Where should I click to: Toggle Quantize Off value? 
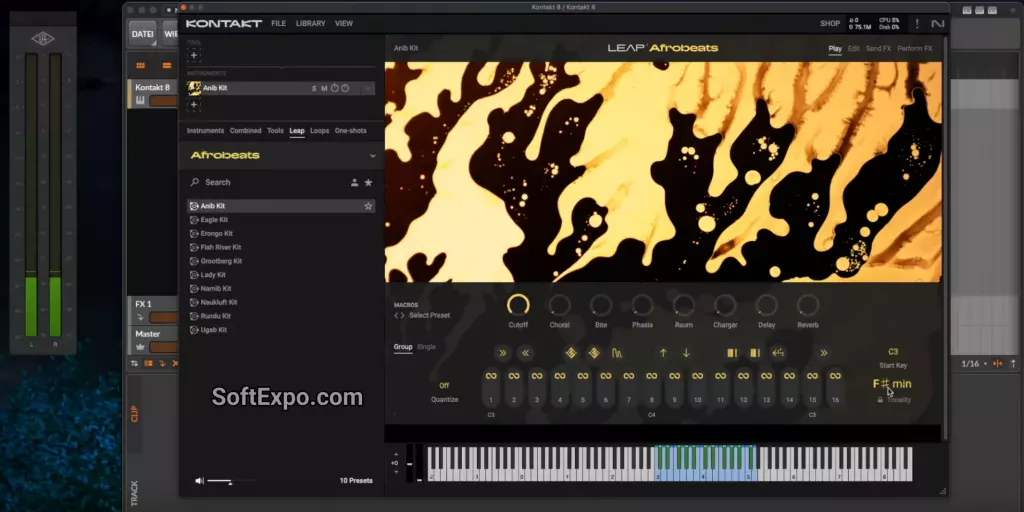(444, 386)
